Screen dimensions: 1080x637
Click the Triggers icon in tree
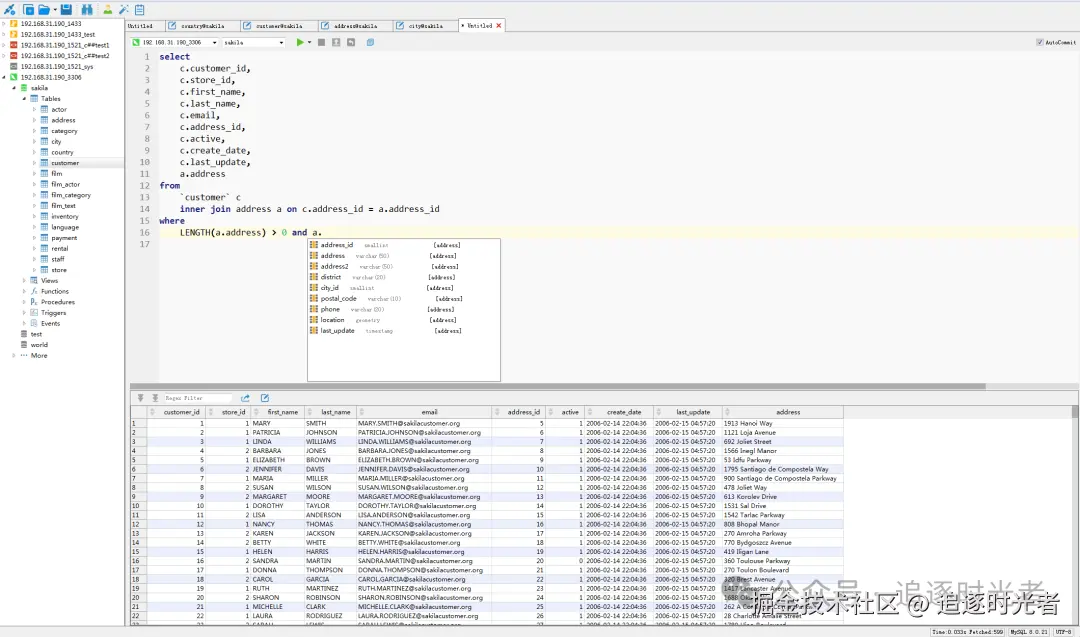click(x=34, y=313)
